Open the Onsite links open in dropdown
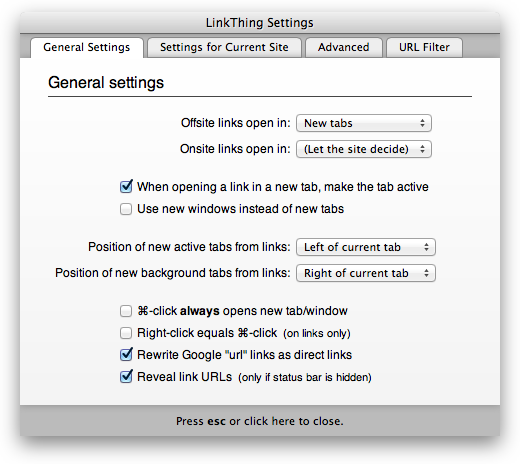This screenshot has height=464, width=520. click(364, 149)
